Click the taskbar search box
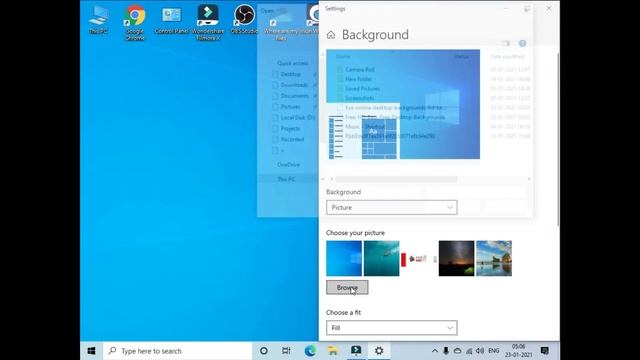 click(178, 351)
